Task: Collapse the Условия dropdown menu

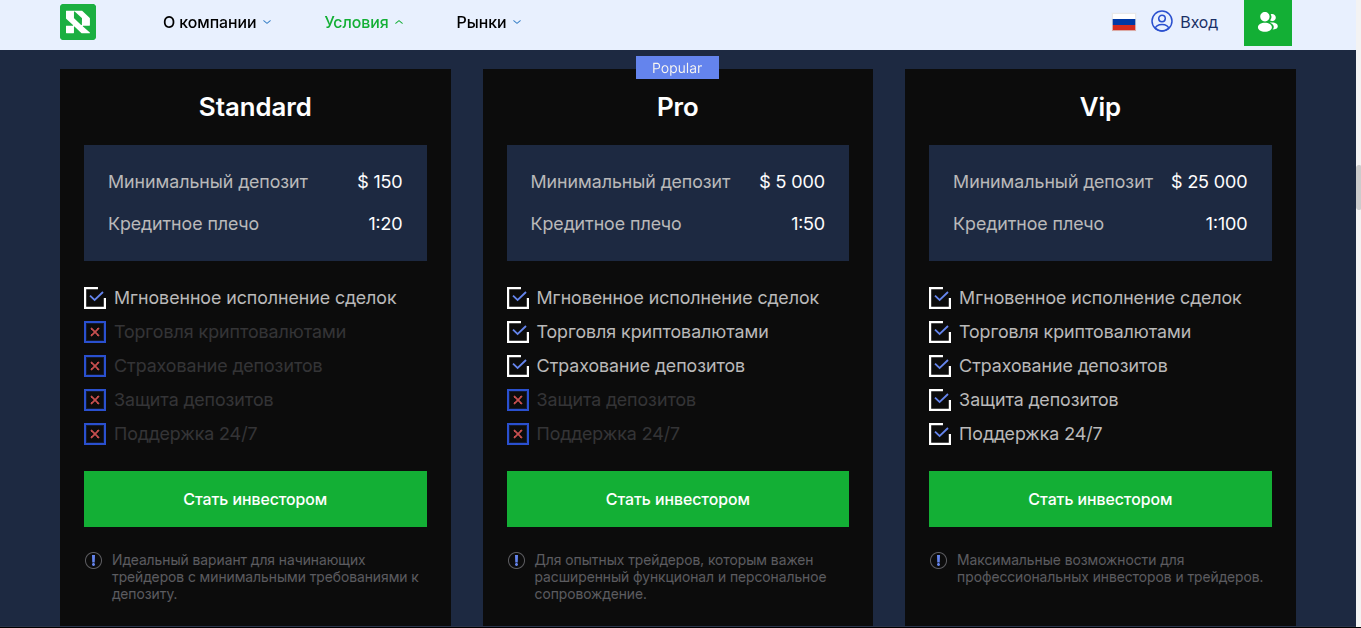Action: coord(364,22)
